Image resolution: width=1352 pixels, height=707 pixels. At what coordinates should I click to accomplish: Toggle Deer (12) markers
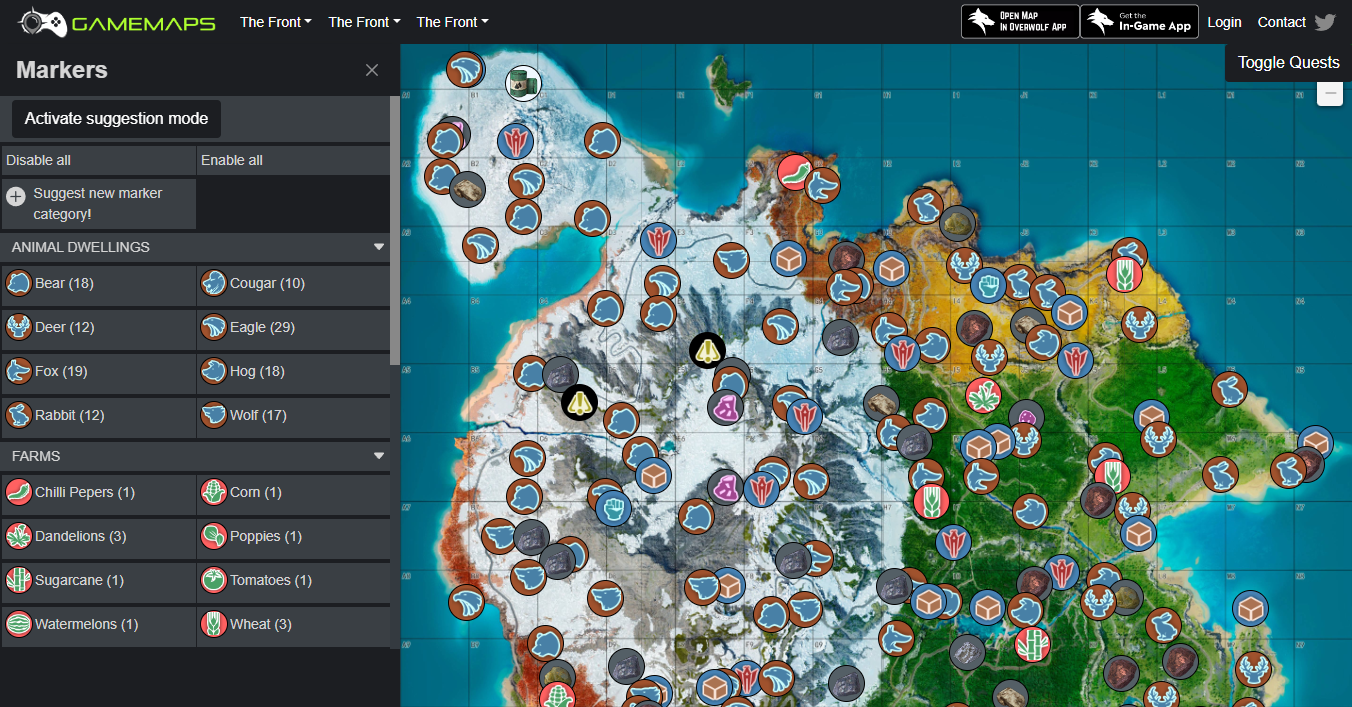click(99, 327)
